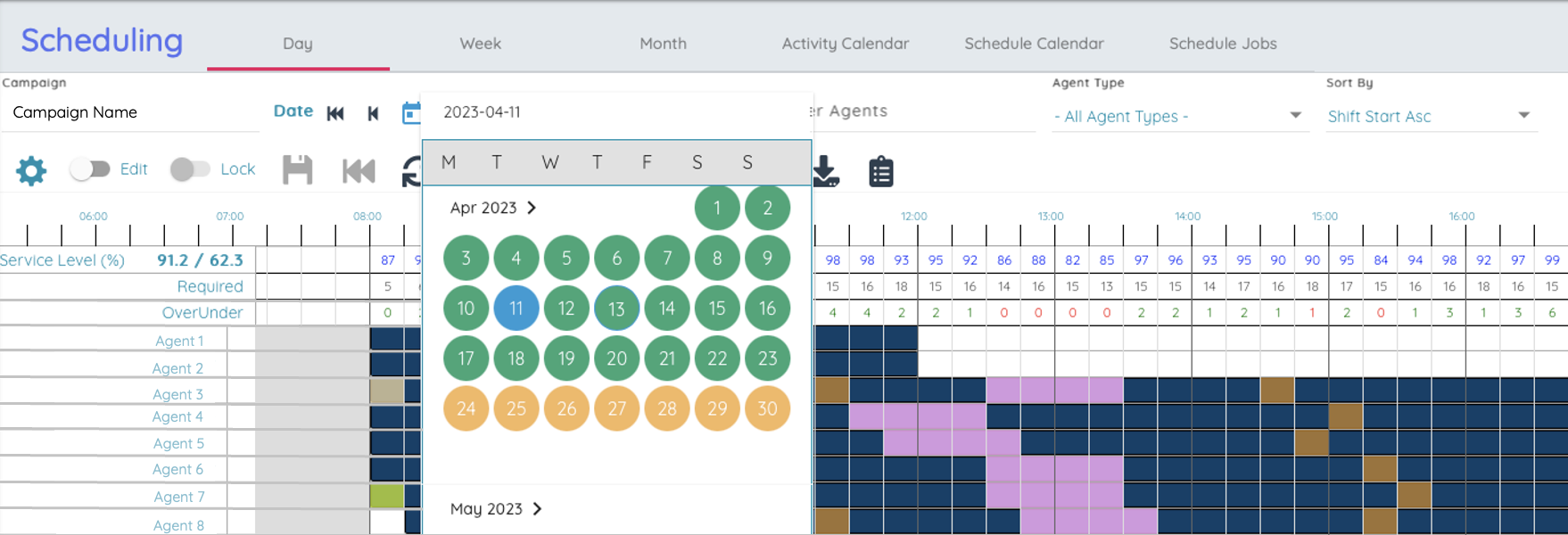This screenshot has width=1568, height=535.
Task: Toggle the Lock switch
Action: [189, 169]
